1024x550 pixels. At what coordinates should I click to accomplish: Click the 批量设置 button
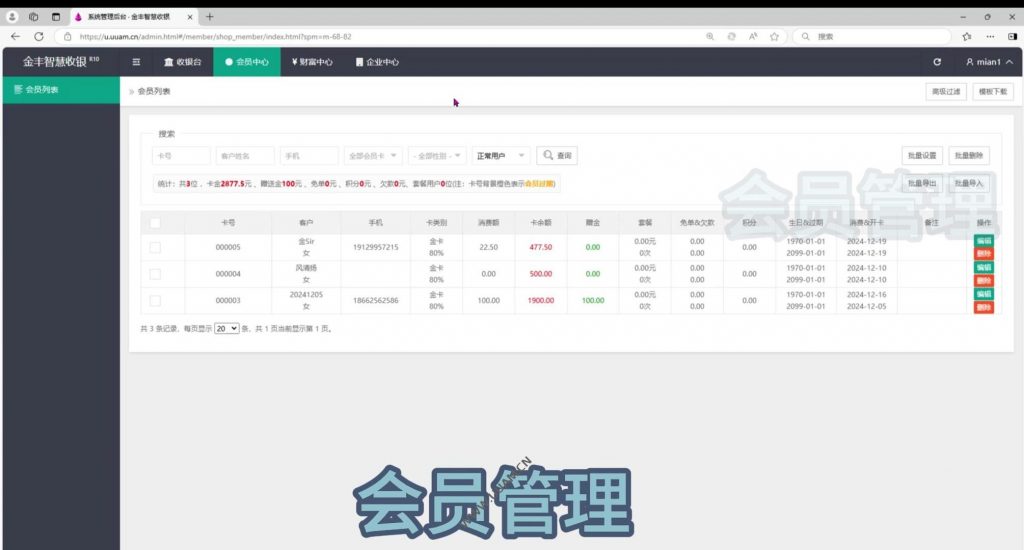click(x=921, y=156)
